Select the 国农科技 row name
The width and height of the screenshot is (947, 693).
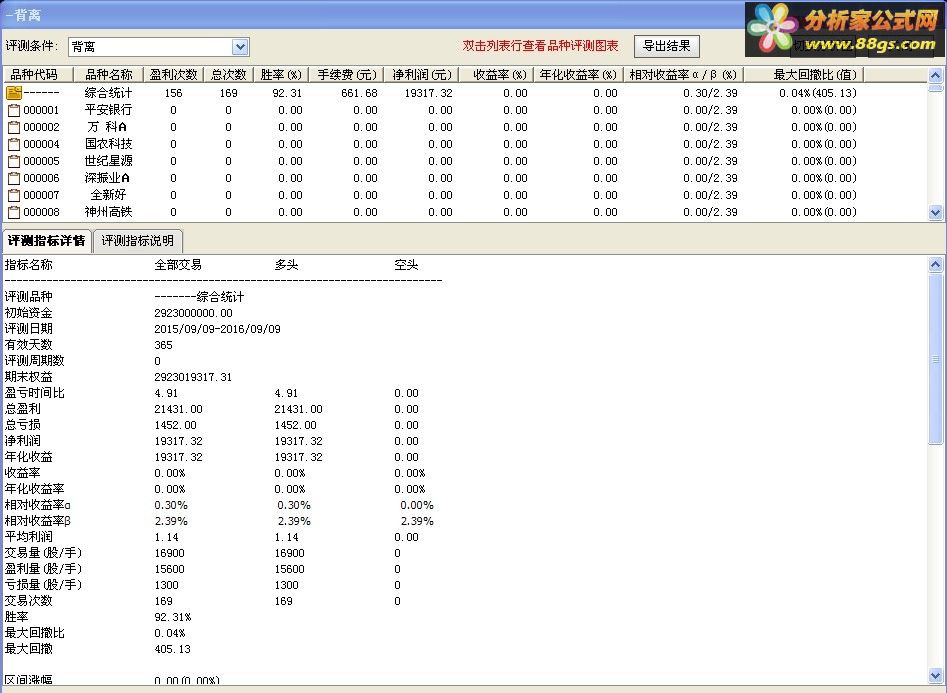108,144
